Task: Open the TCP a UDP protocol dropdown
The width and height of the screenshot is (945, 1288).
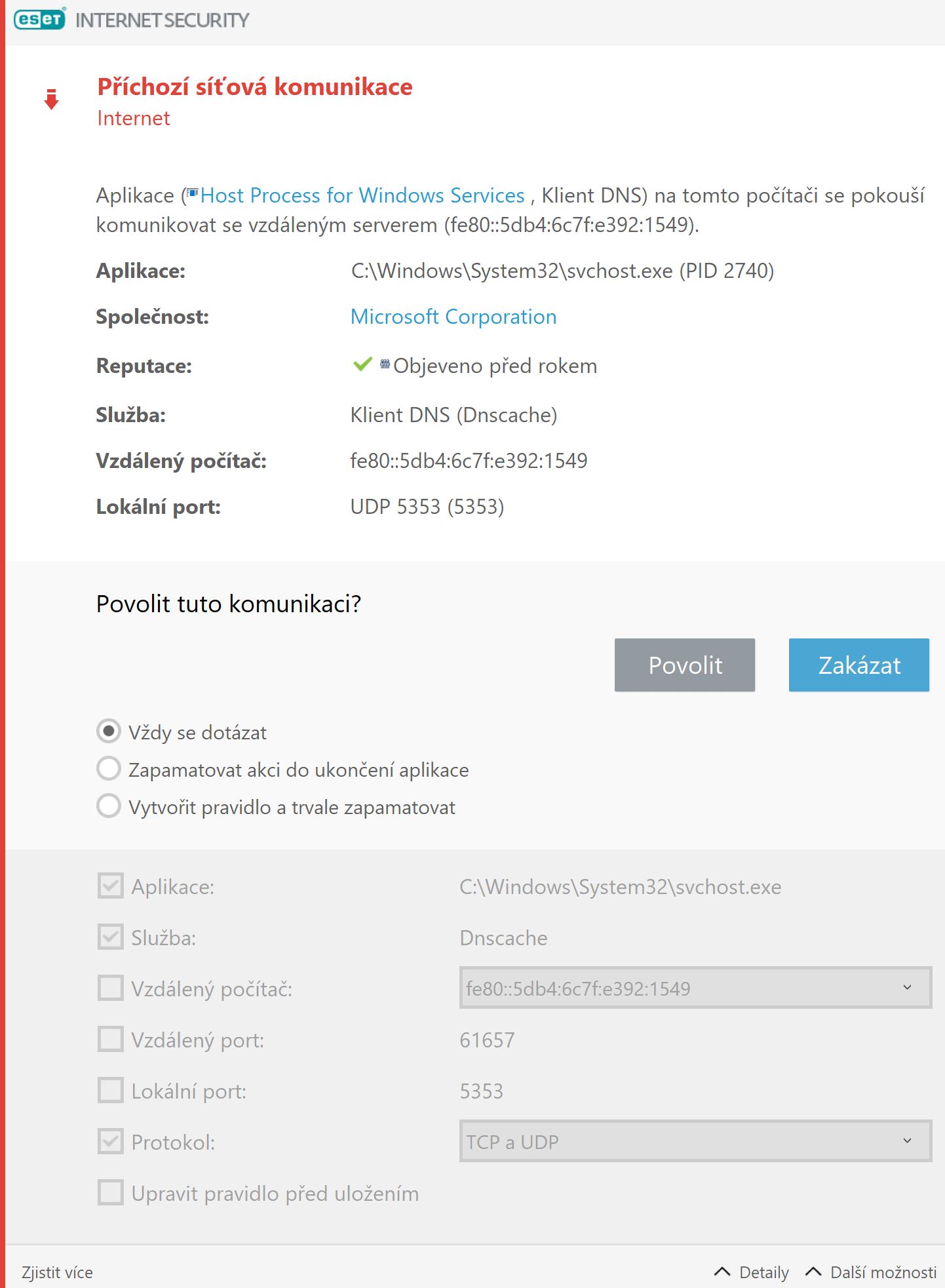Action: coord(695,1141)
